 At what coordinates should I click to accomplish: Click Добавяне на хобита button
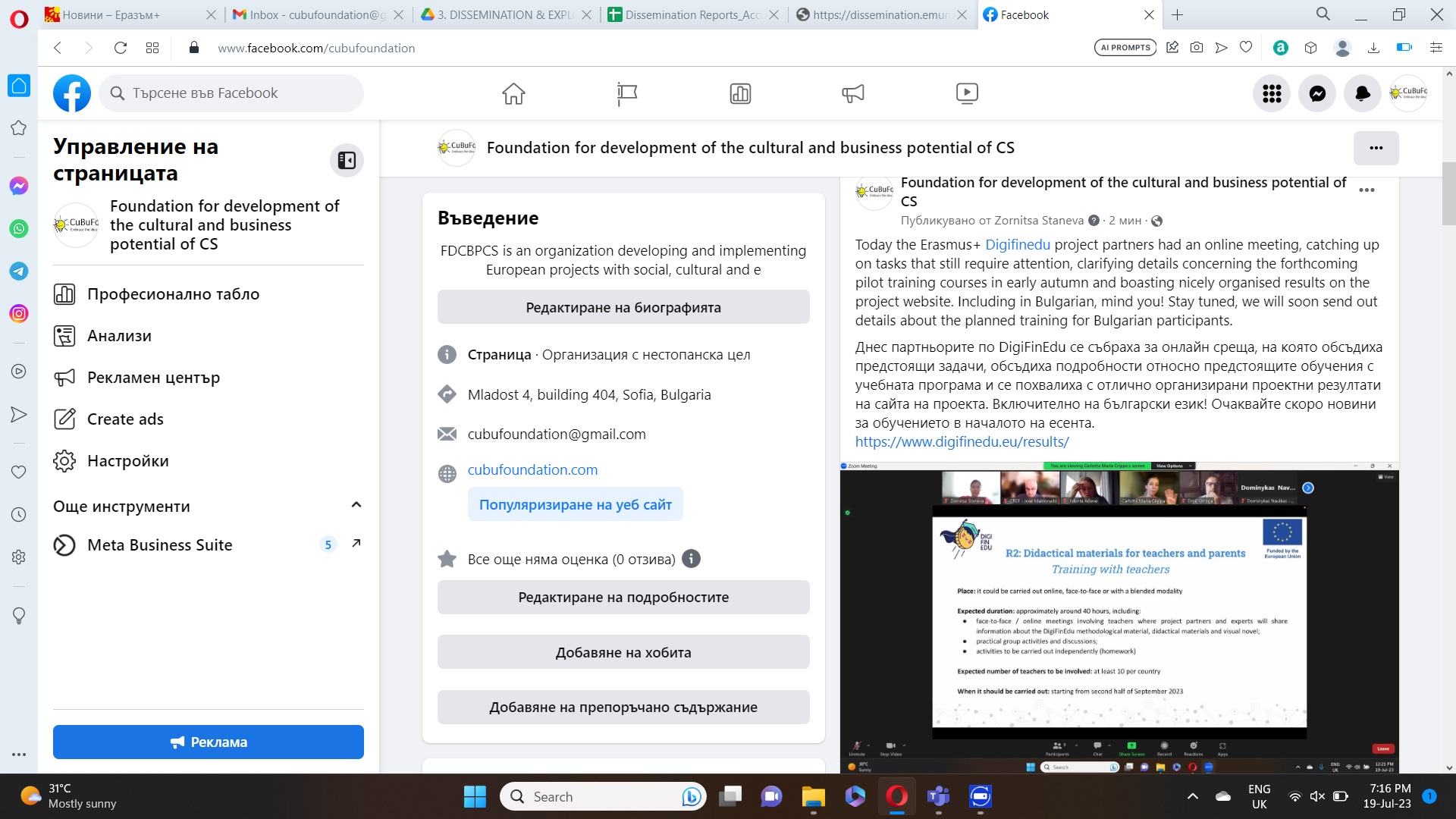(623, 652)
